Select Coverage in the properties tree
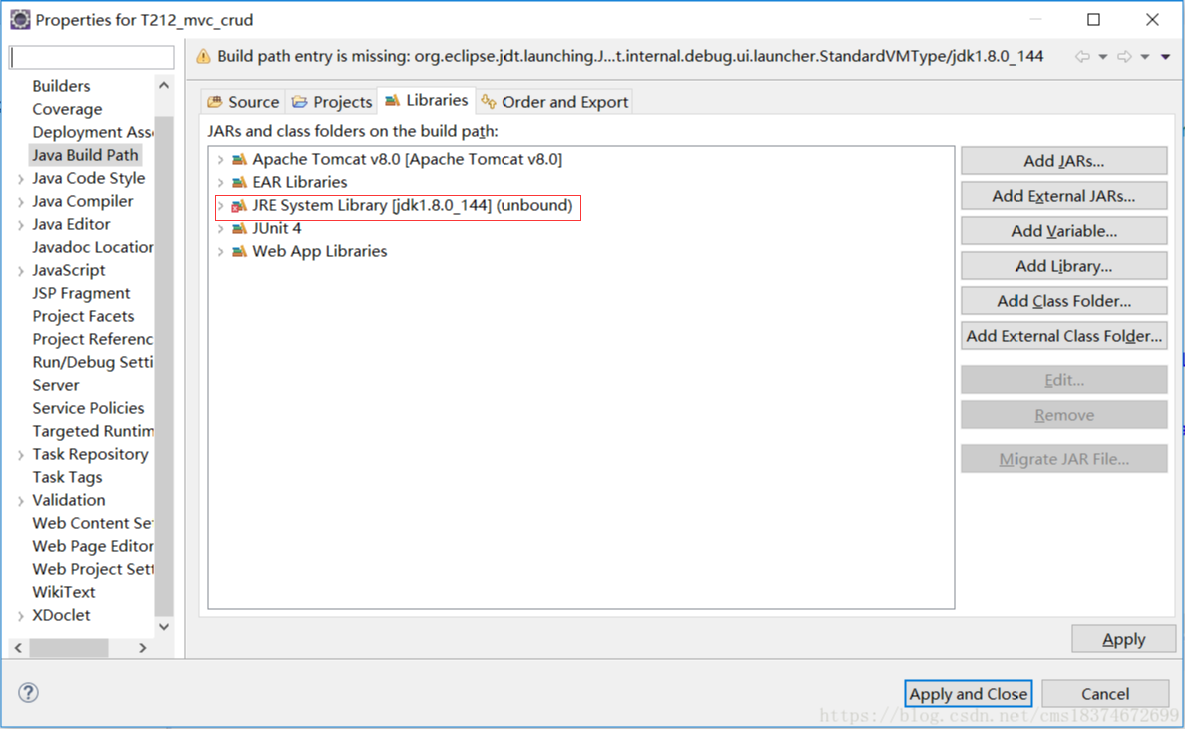The width and height of the screenshot is (1185, 729). click(x=67, y=110)
